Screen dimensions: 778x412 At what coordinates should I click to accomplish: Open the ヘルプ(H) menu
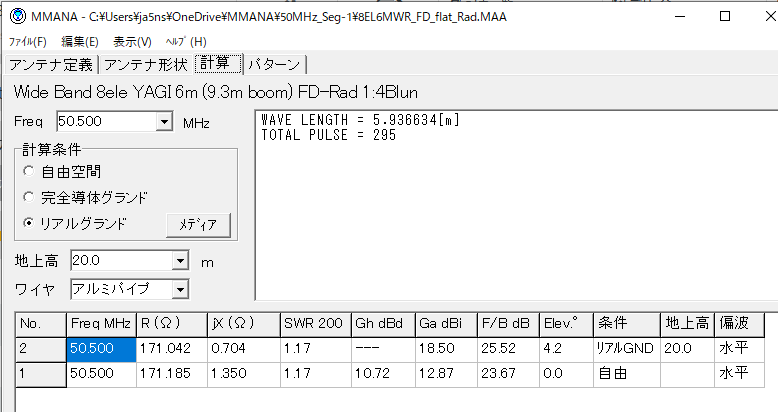pyautogui.click(x=186, y=42)
